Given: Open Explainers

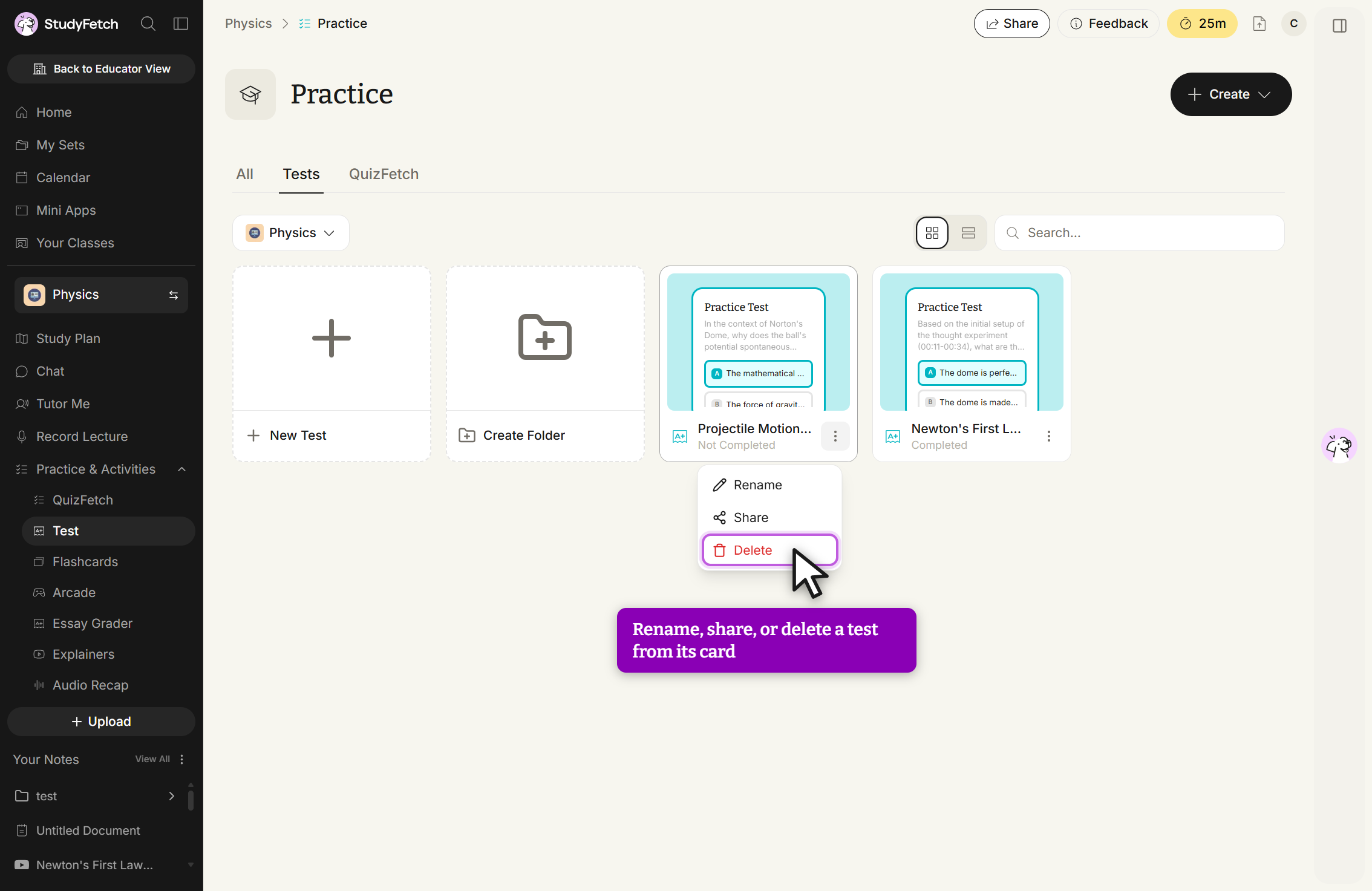Looking at the screenshot, I should 109,654.
